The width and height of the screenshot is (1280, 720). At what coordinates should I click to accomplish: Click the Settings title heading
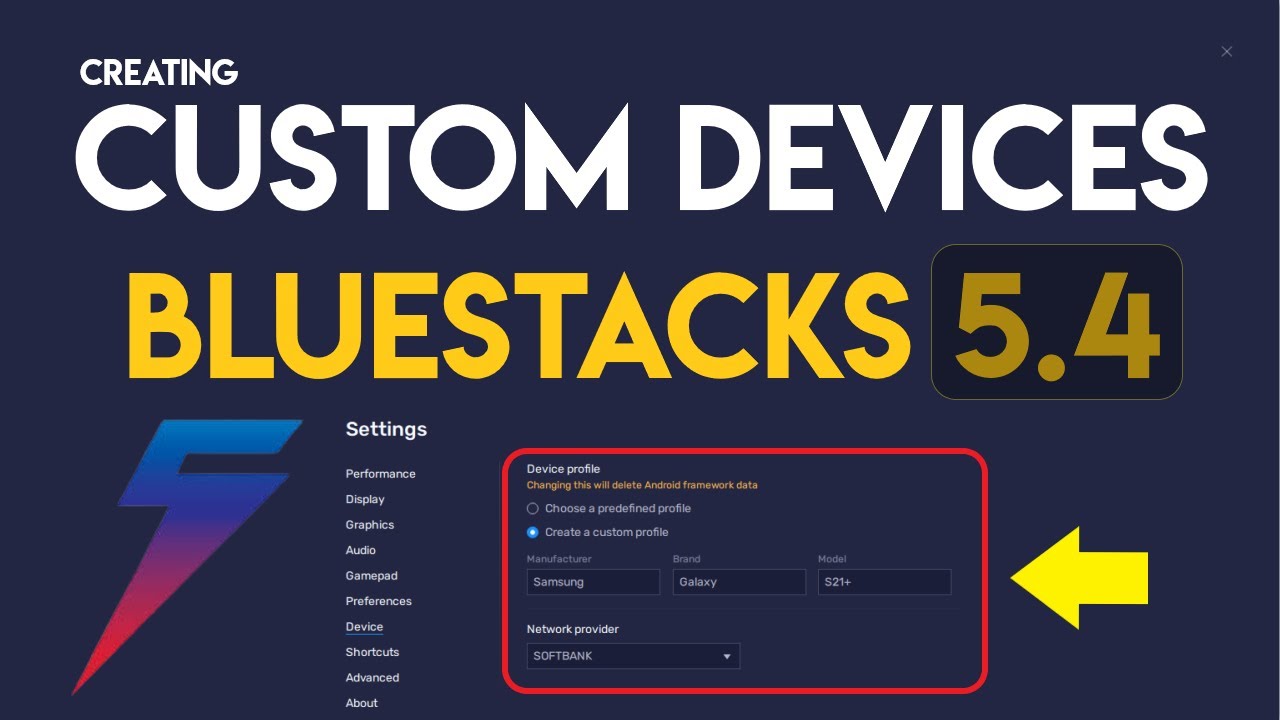tap(386, 429)
